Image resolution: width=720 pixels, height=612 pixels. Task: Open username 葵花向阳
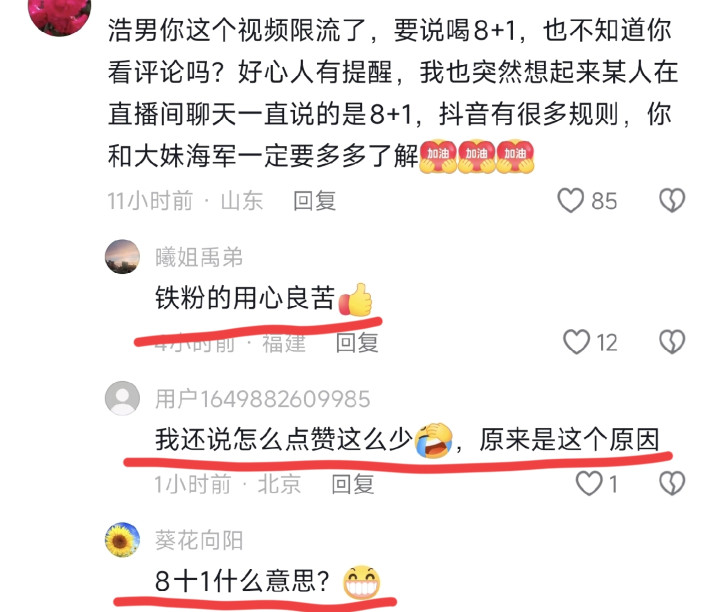(x=199, y=540)
